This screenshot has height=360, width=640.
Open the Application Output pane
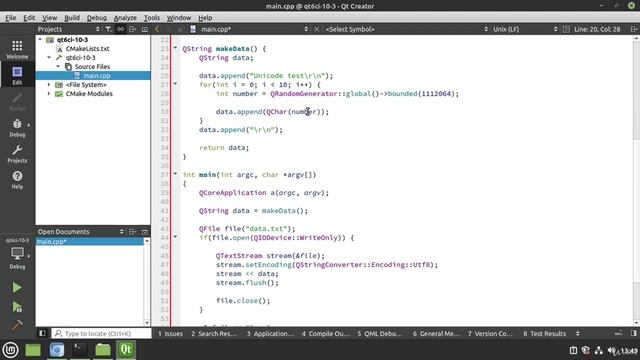pos(270,333)
